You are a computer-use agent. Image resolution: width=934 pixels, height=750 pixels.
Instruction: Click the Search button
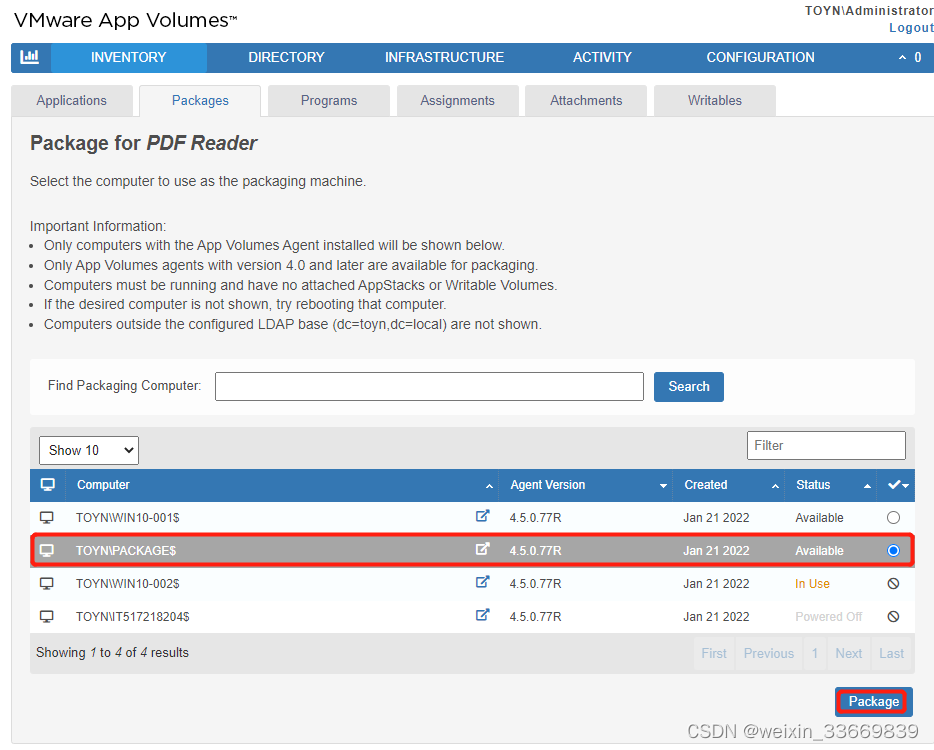(689, 387)
